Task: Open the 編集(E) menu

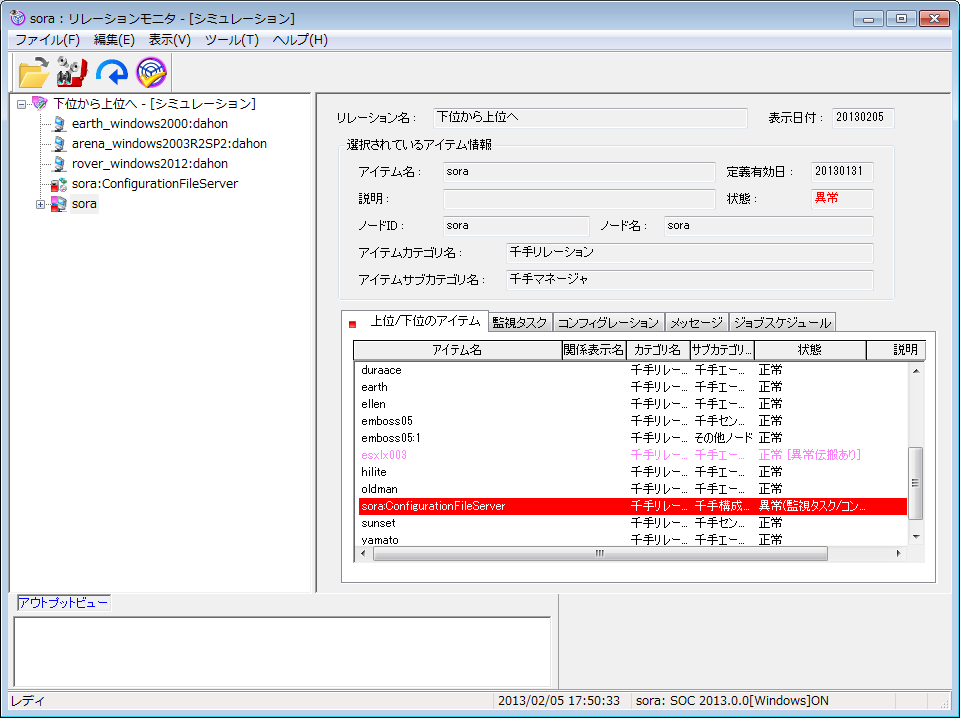Action: pyautogui.click(x=114, y=40)
